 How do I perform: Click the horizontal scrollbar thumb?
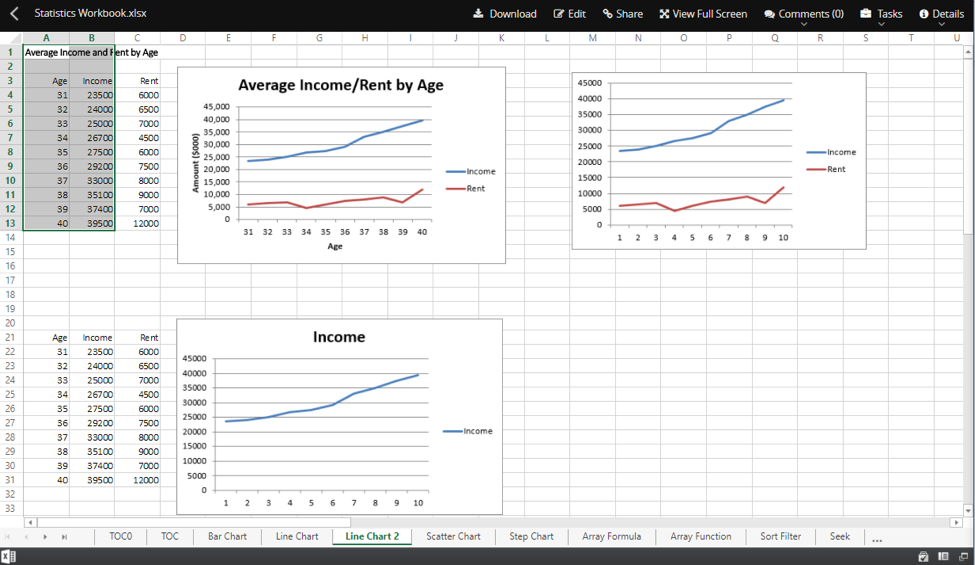click(x=193, y=522)
